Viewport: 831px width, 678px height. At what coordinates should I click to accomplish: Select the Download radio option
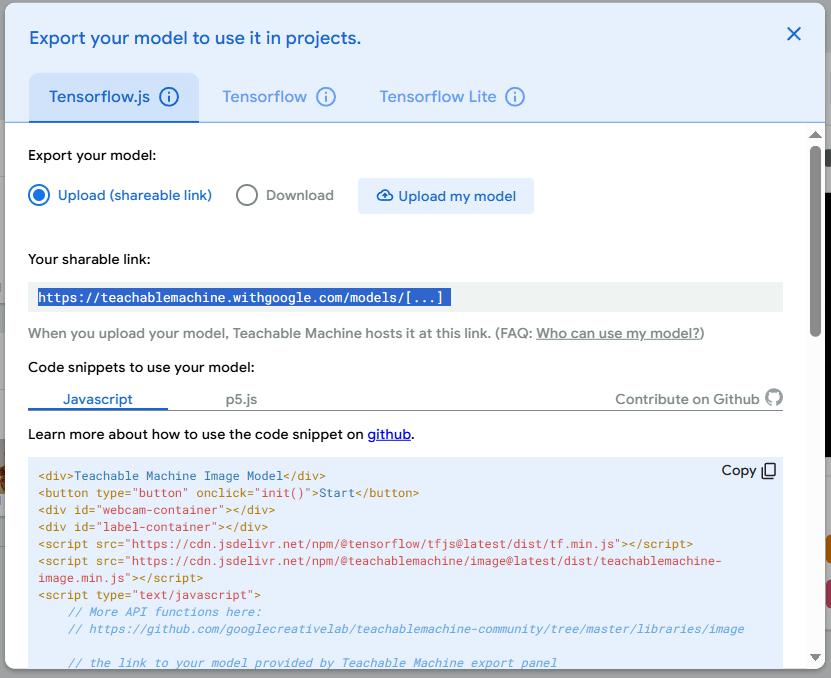point(247,195)
